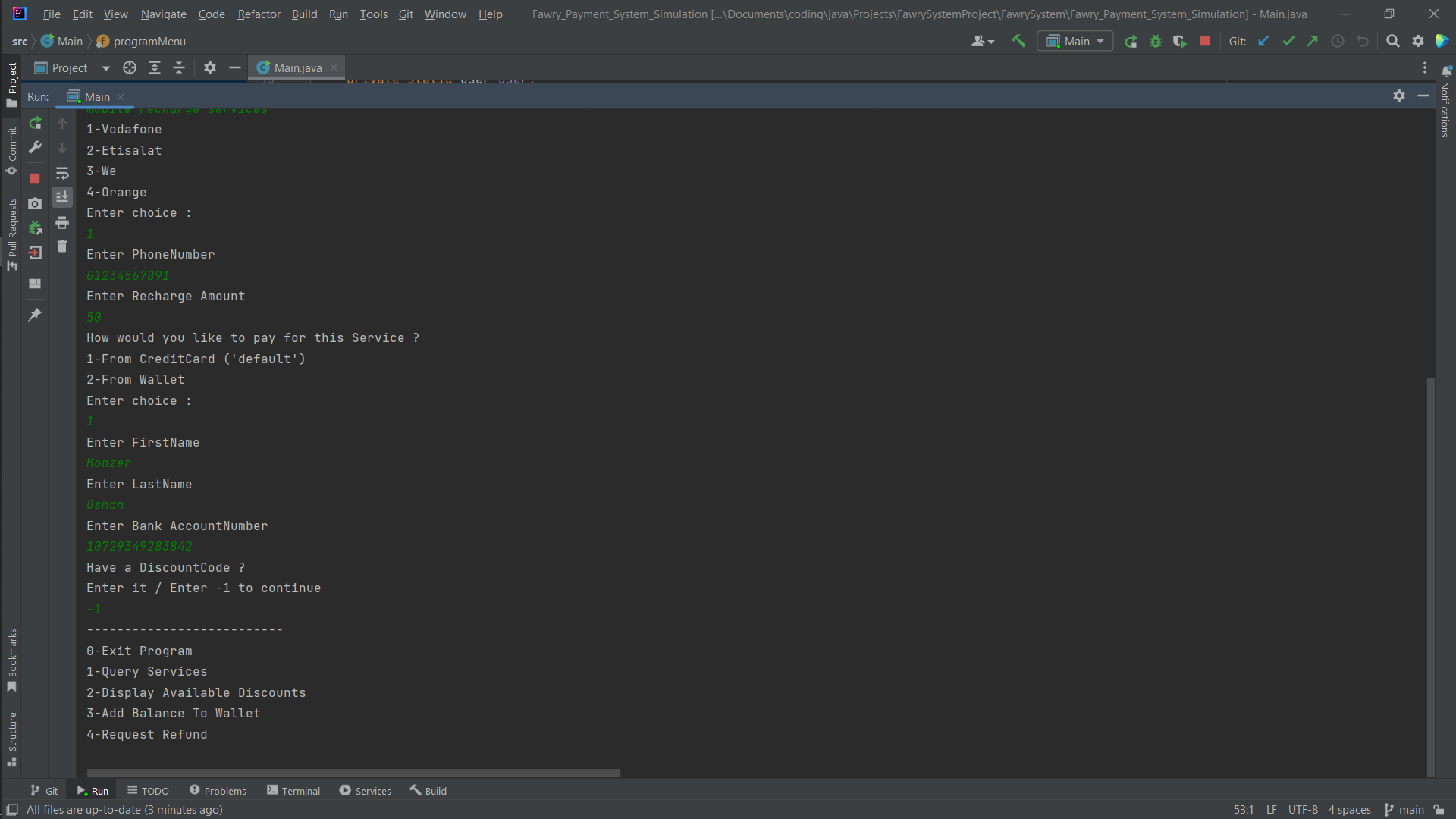The height and width of the screenshot is (819, 1456).
Task: Print the console output
Action: (62, 222)
